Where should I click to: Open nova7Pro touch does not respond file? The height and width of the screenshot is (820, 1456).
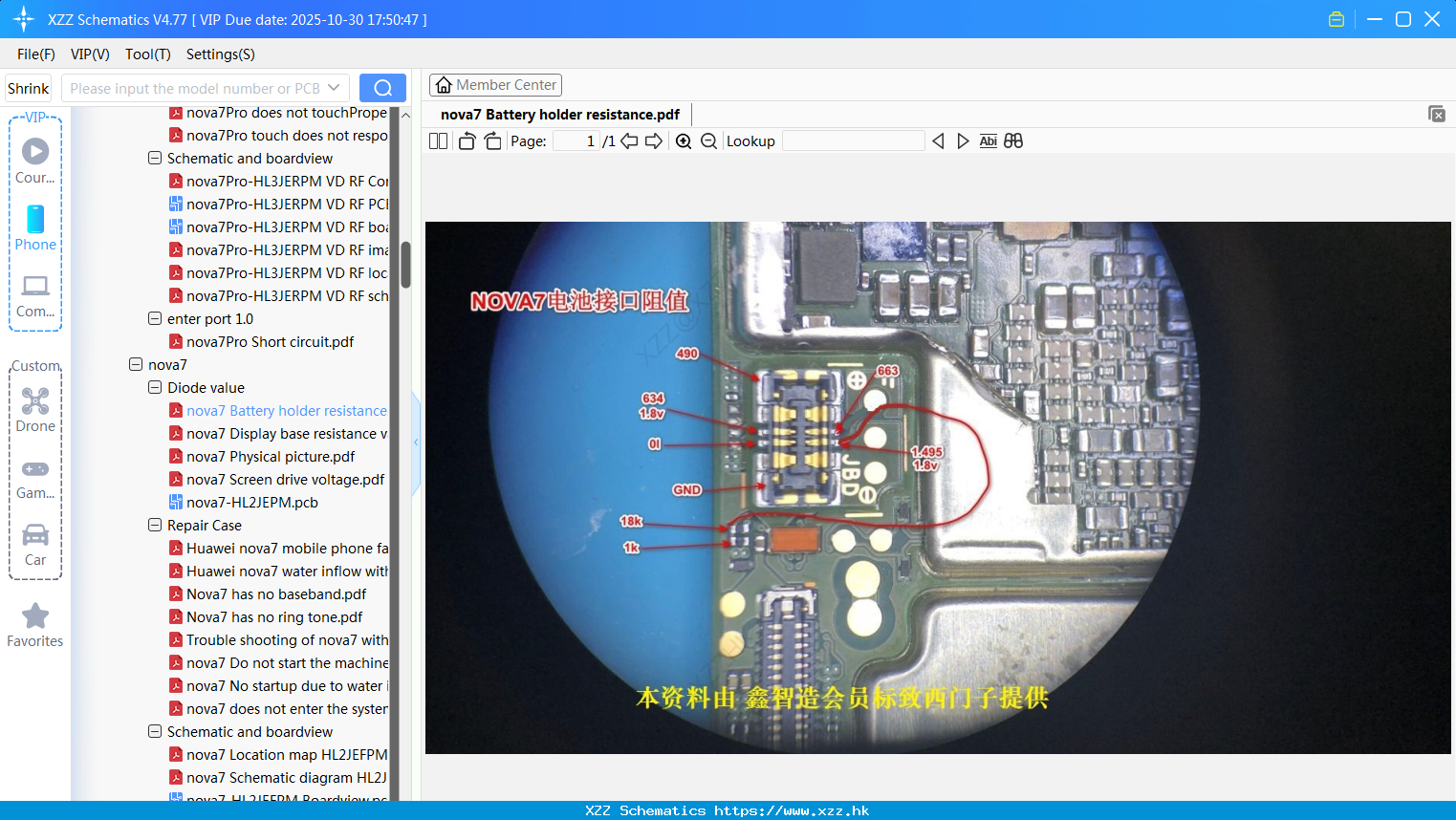(287, 135)
